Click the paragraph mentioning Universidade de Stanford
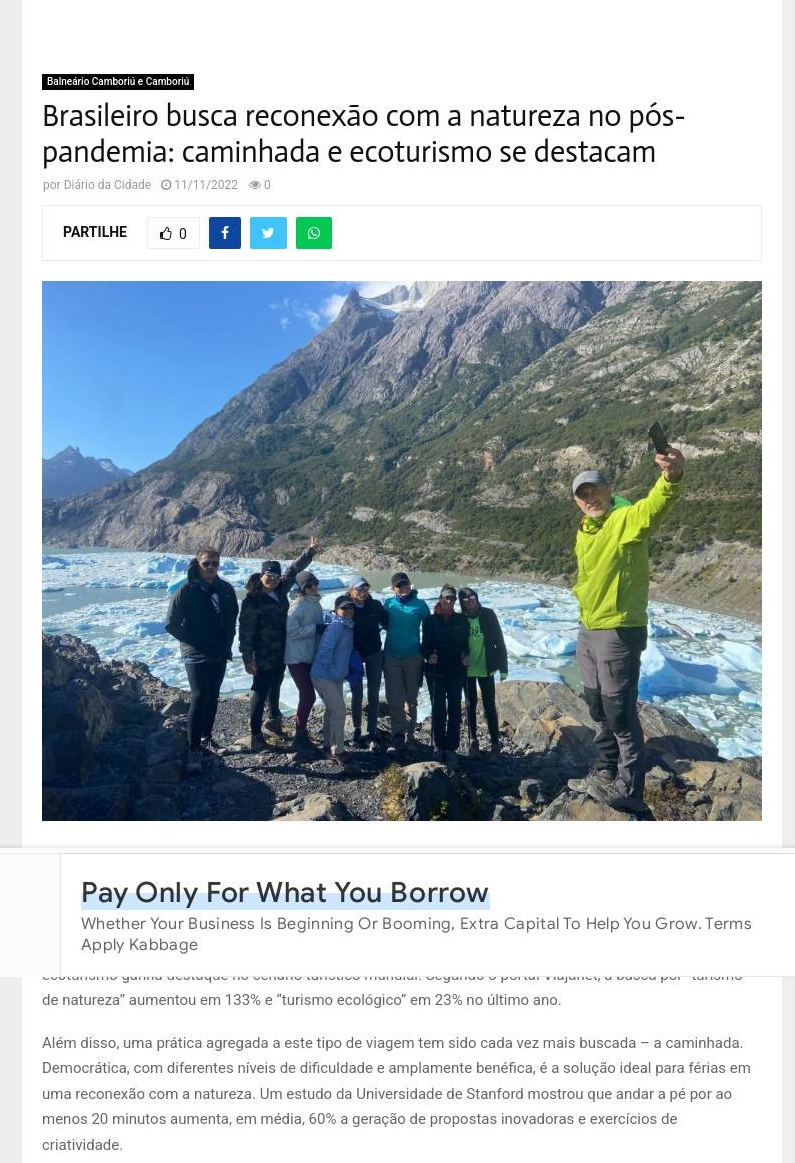The width and height of the screenshot is (795, 1163). (397, 1094)
